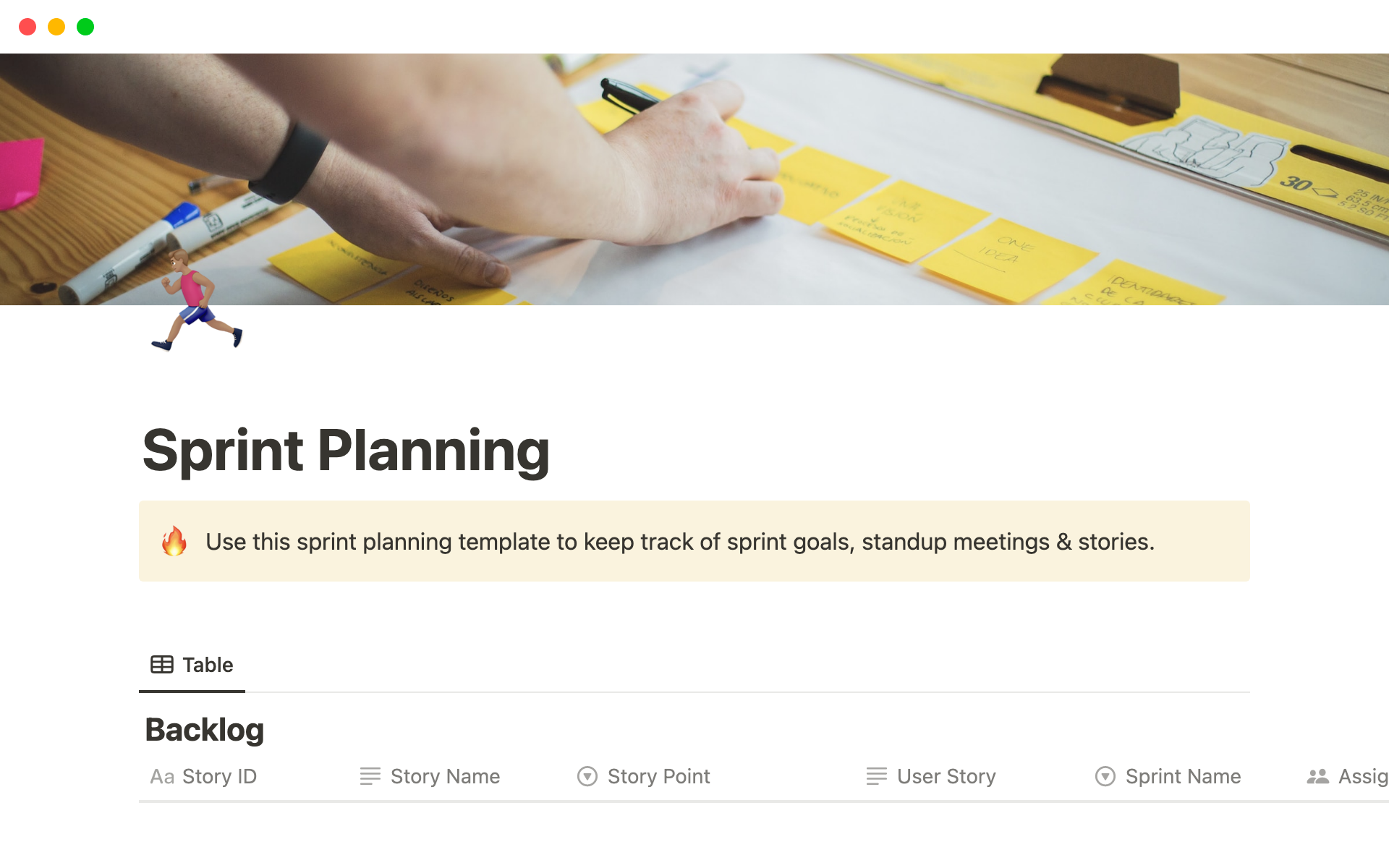Click the Assignee people icon
The height and width of the screenshot is (868, 1389).
pyautogui.click(x=1317, y=777)
